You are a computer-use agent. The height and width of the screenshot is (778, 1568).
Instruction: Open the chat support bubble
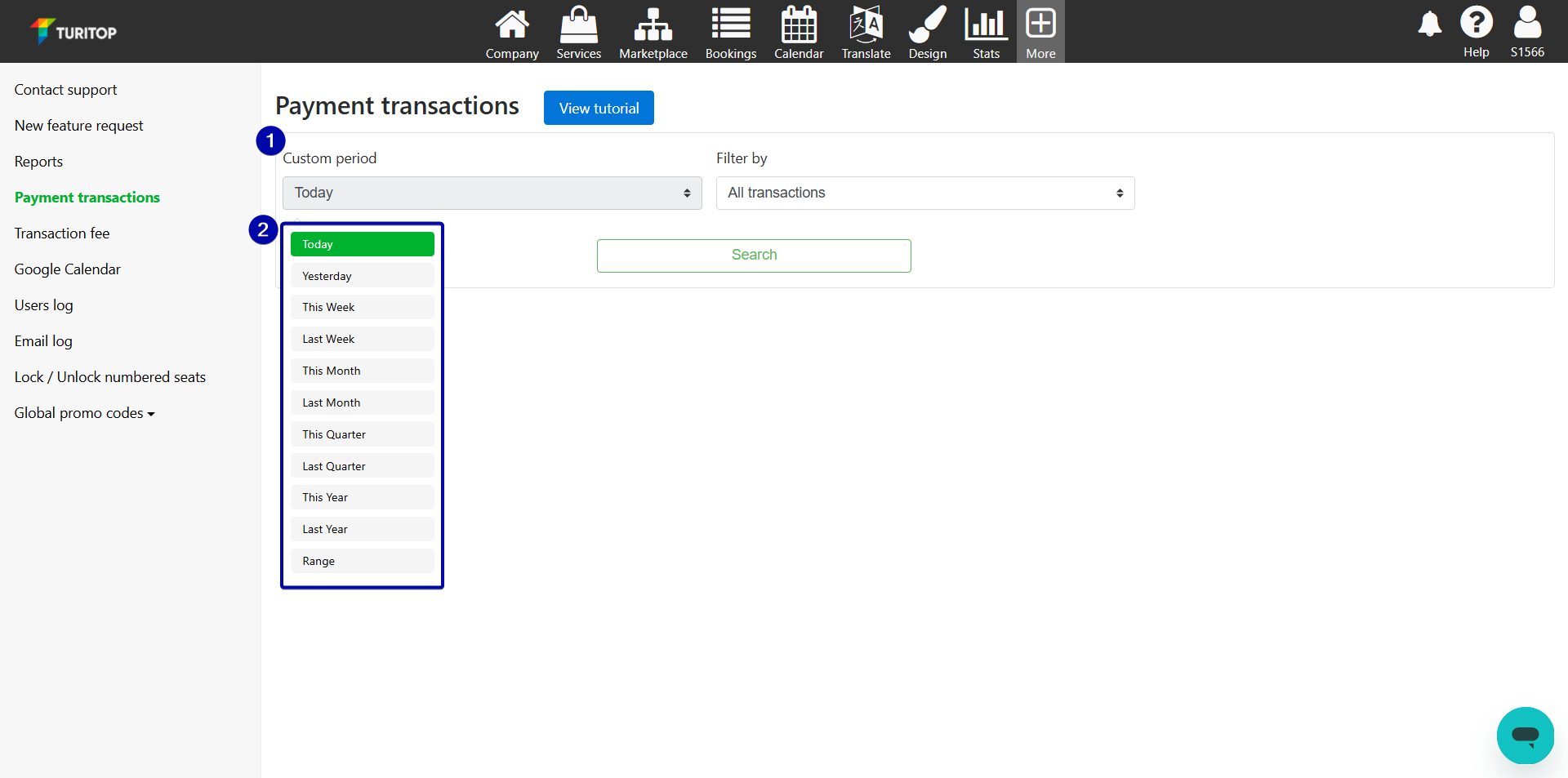click(x=1525, y=735)
